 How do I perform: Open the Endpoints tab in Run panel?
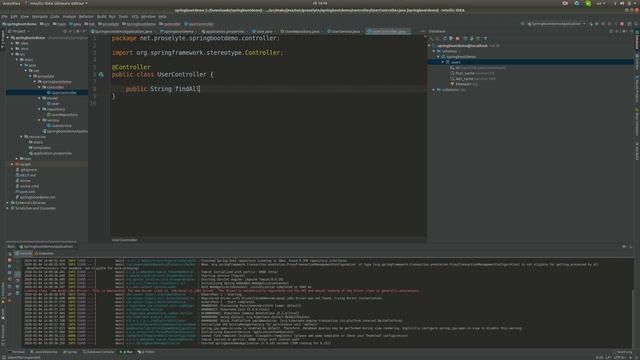click(44, 253)
